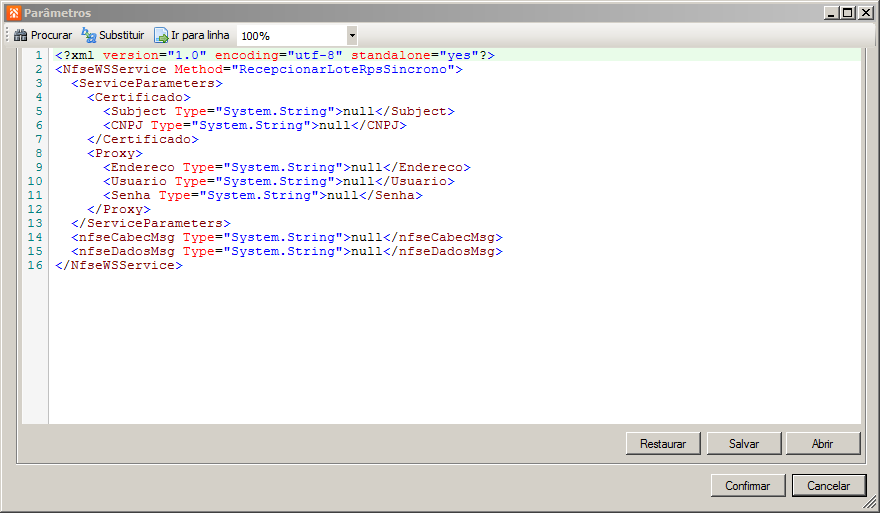Click the Substituir label in toolbar
The width and height of the screenshot is (880, 513).
(x=122, y=35)
